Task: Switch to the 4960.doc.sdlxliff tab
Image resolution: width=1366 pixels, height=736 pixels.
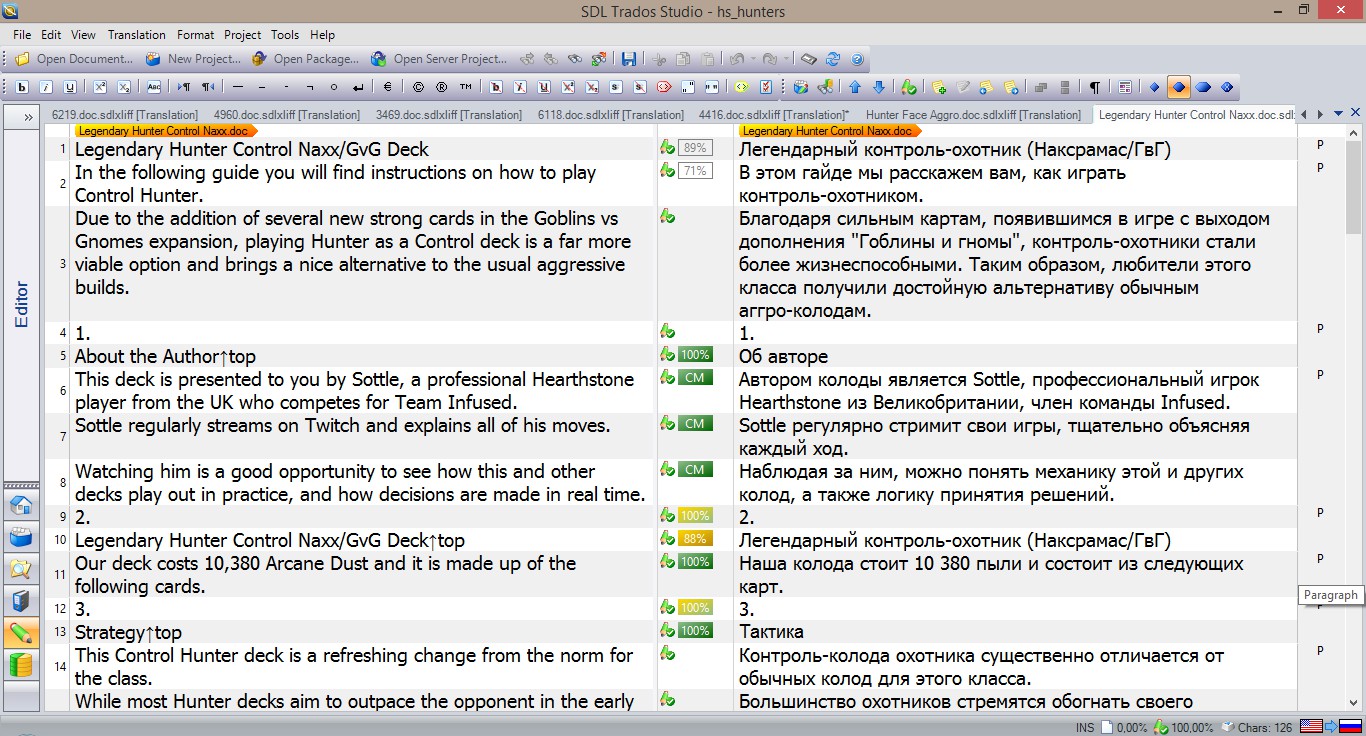Action: (287, 115)
